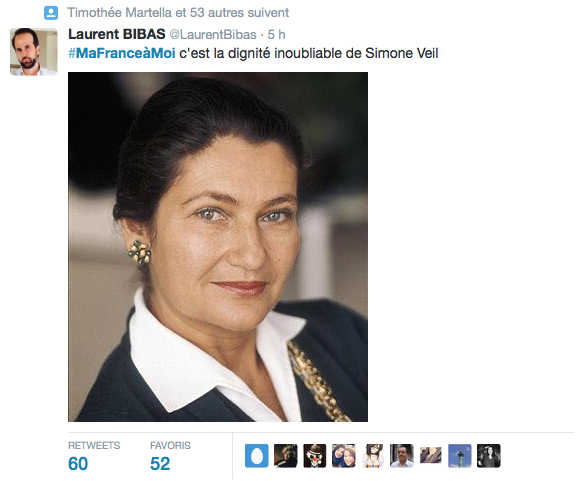Click the blue follower person icon
Viewport: 581px width, 481px height.
click(51, 13)
